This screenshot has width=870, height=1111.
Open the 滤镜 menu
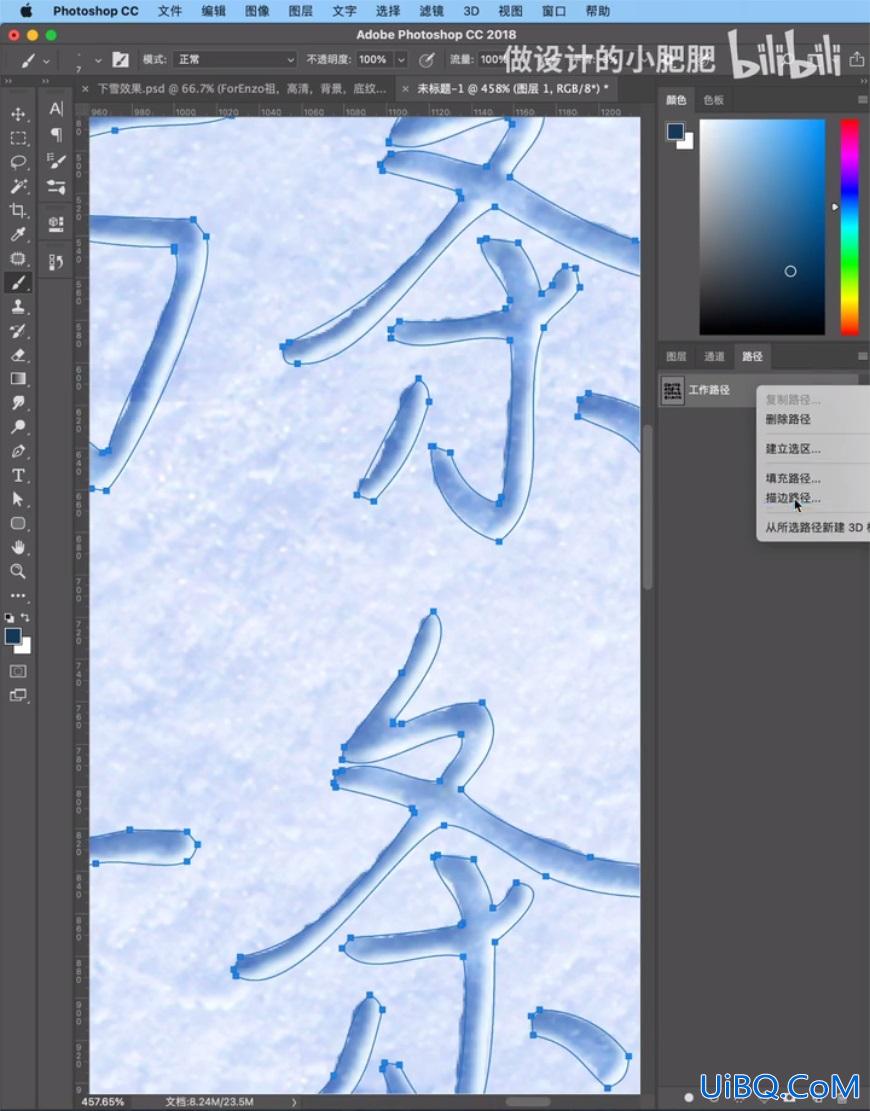[x=431, y=11]
